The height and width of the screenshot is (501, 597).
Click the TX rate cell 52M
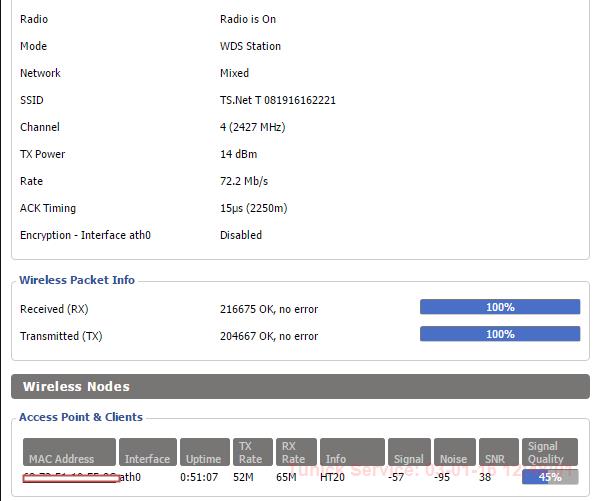tap(243, 477)
